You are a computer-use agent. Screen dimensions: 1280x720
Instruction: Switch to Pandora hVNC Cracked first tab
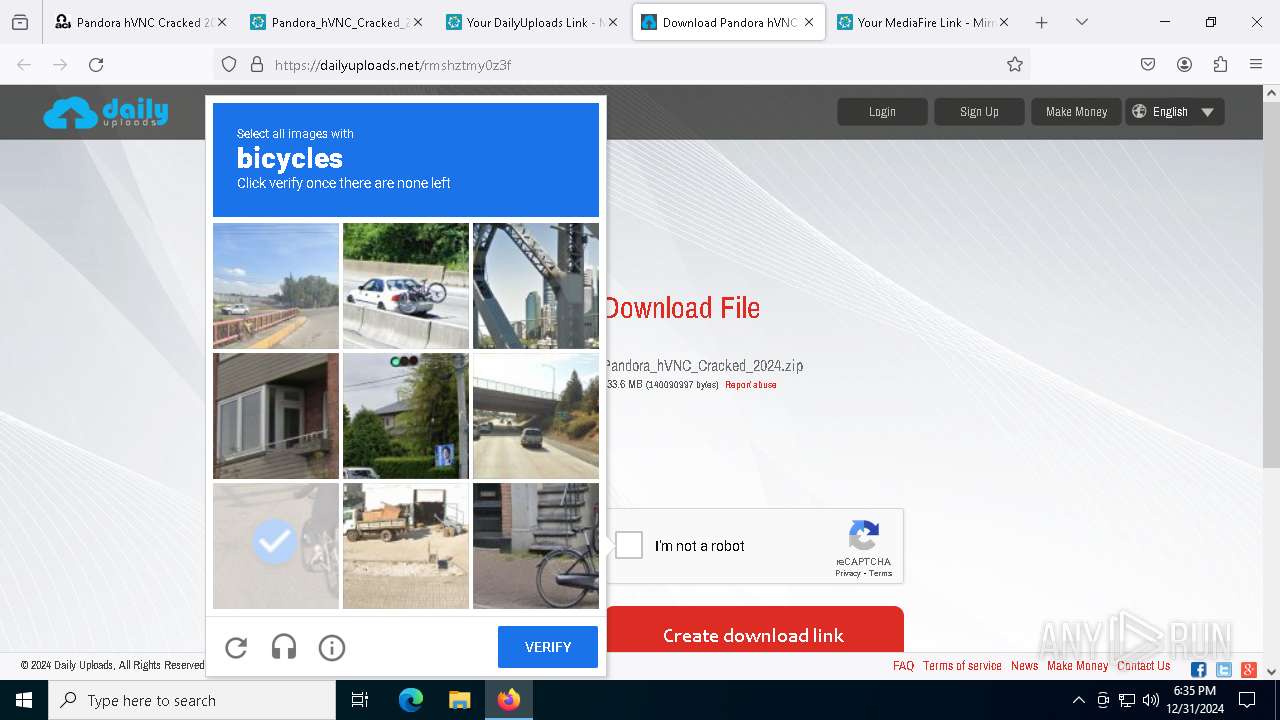(x=140, y=22)
